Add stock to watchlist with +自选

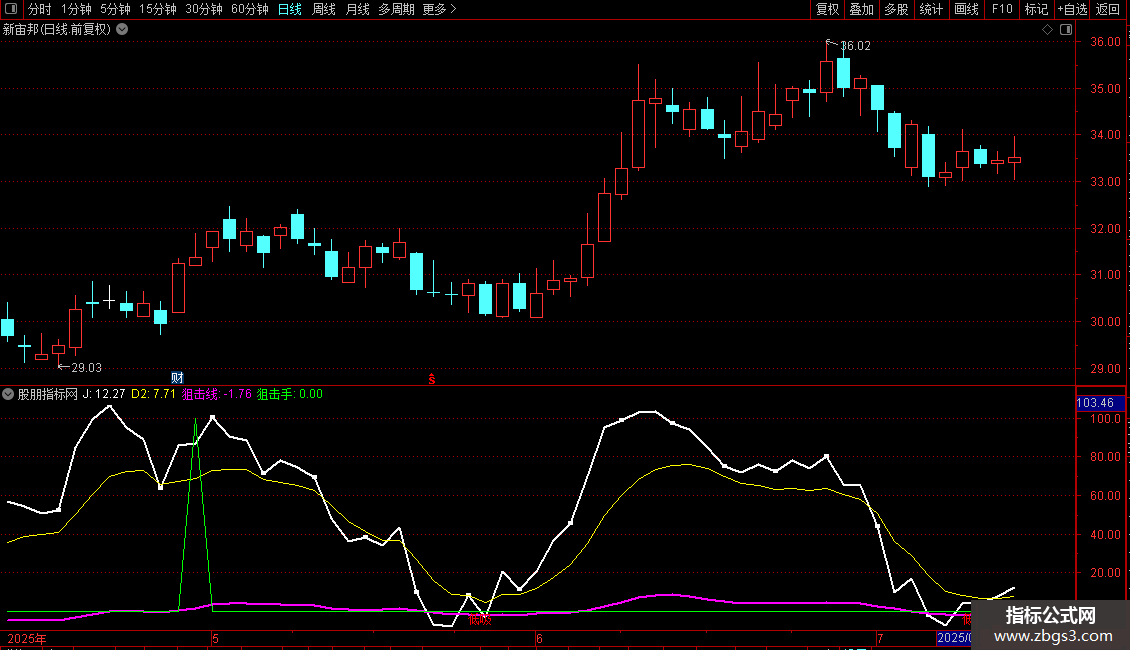click(x=1072, y=9)
